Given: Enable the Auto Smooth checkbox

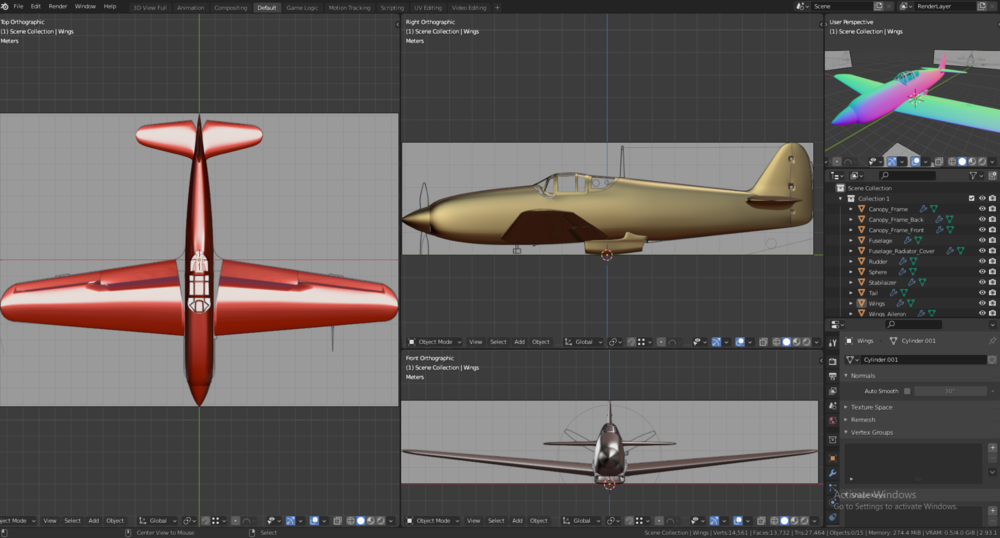Looking at the screenshot, I should click(x=907, y=391).
